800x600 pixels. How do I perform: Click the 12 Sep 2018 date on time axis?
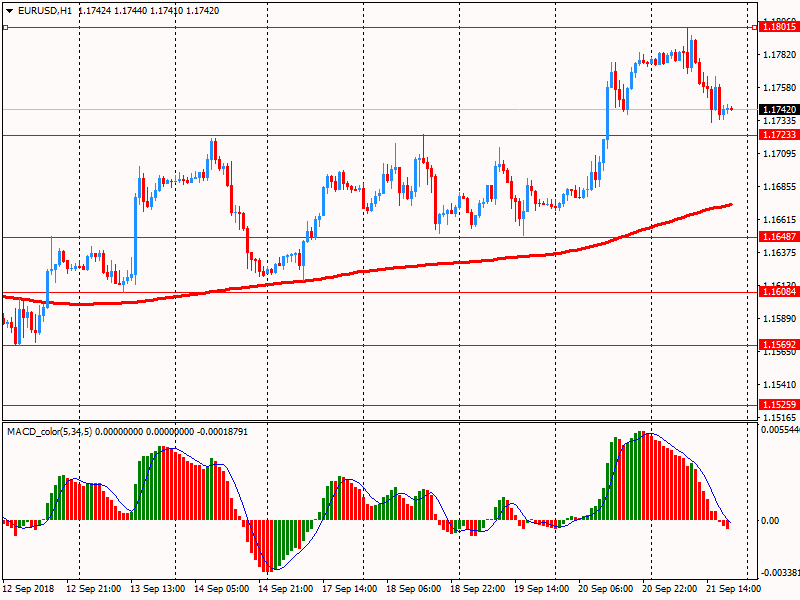coord(28,589)
